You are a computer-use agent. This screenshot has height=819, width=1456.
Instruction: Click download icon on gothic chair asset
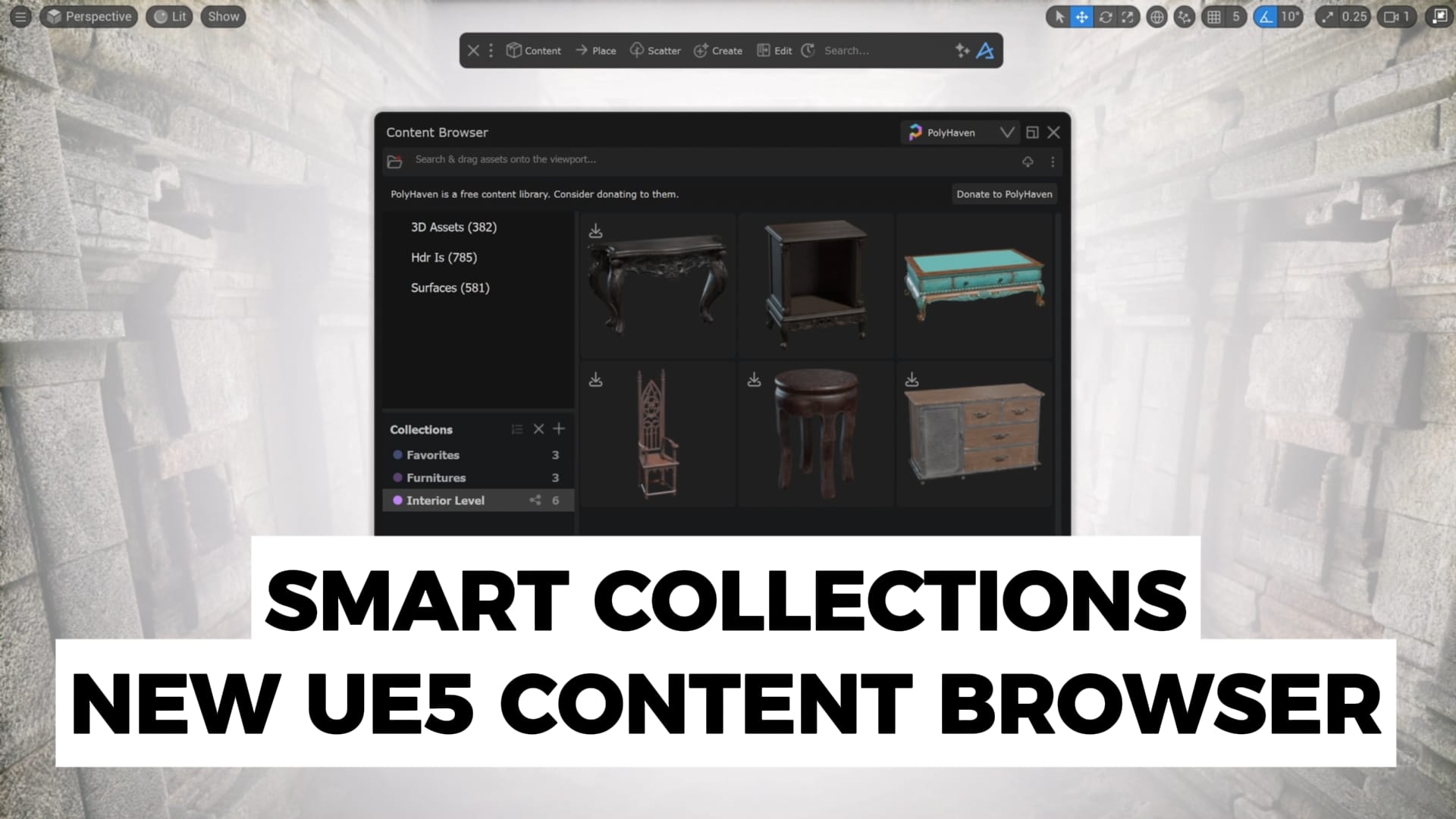click(596, 379)
